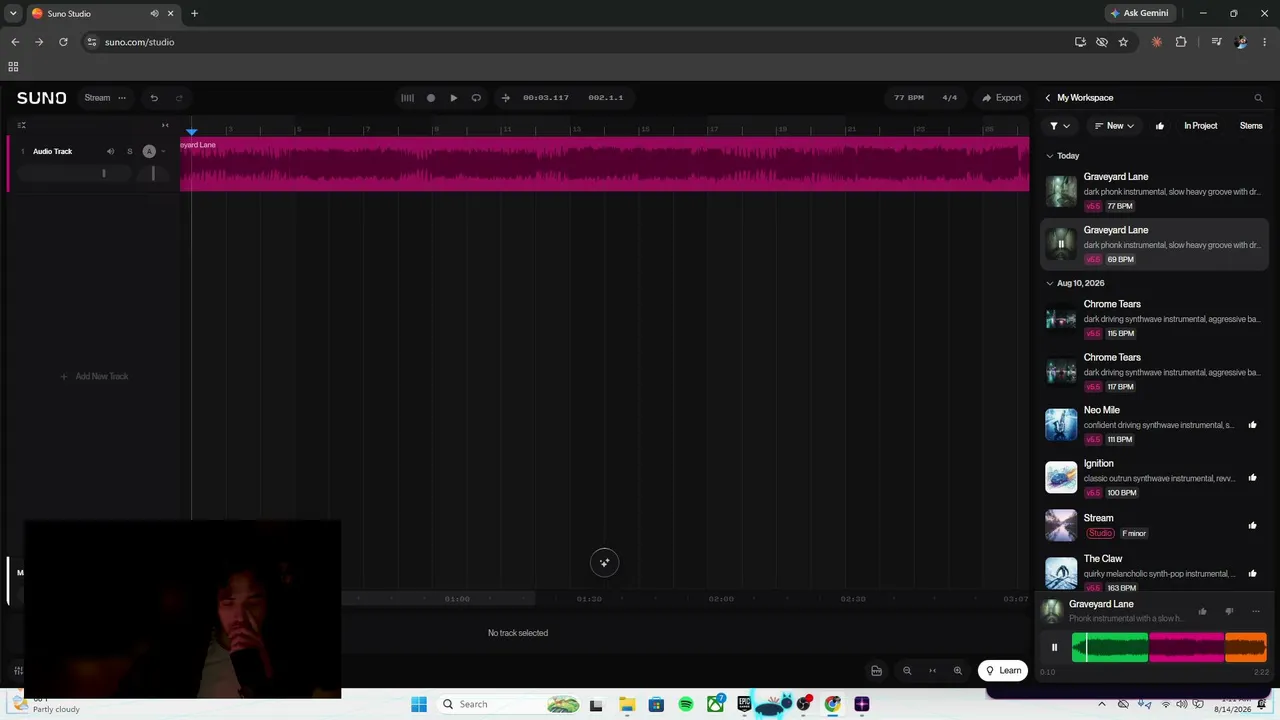Adjust the Audio Track pan control
1280x720 pixels.
(x=153, y=173)
